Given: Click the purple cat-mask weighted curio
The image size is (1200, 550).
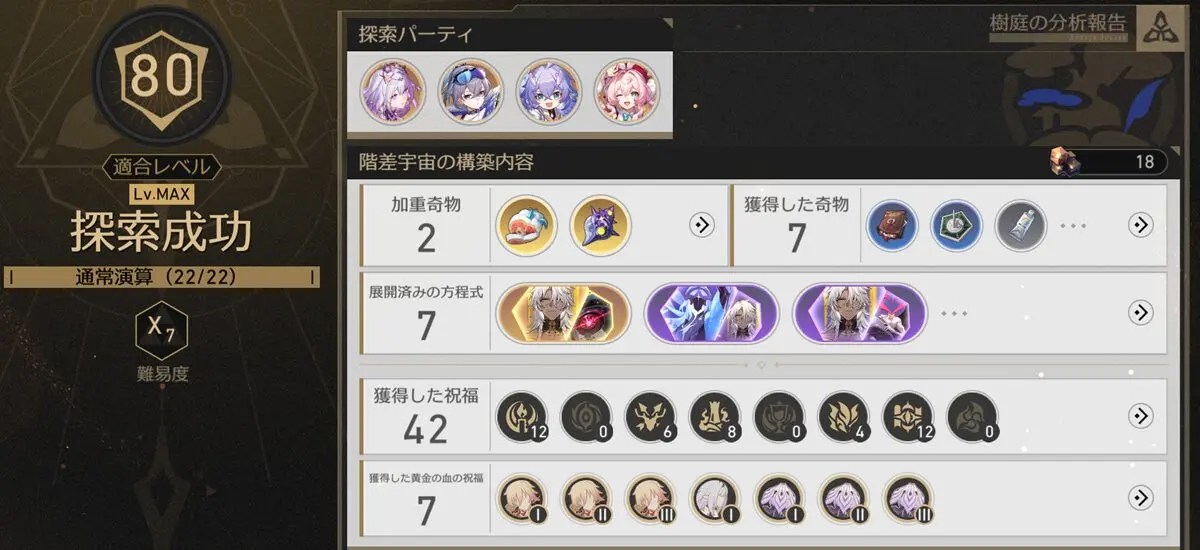Looking at the screenshot, I should pos(600,225).
